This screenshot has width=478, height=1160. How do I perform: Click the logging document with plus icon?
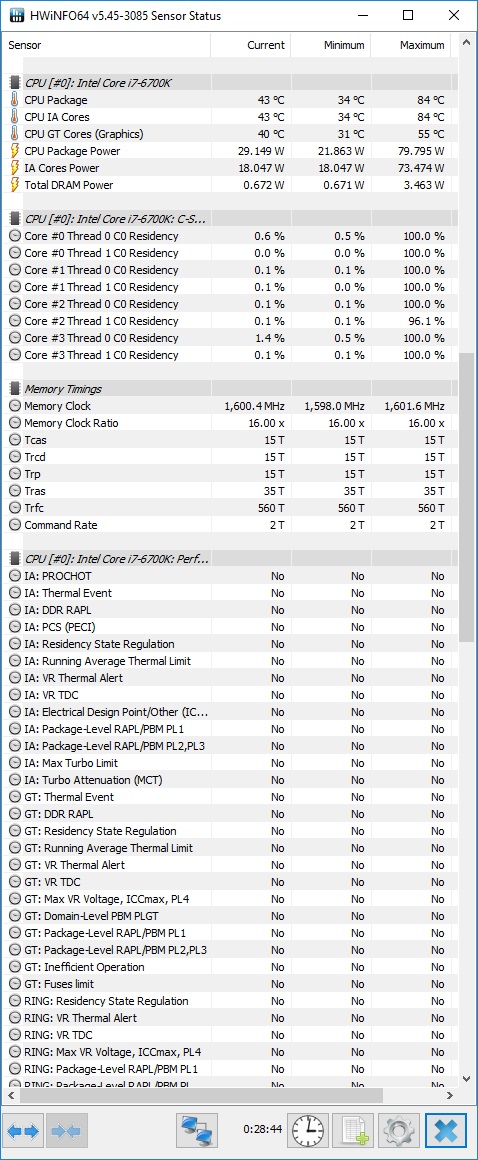pos(353,1130)
